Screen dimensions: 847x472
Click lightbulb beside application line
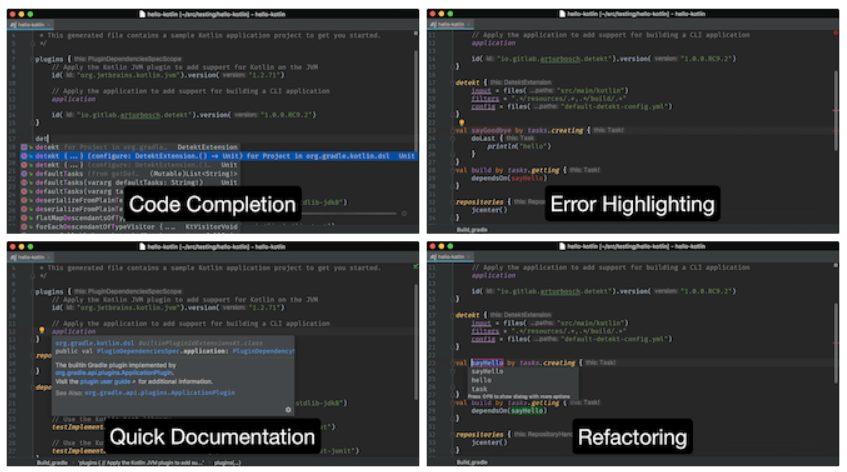[x=41, y=329]
